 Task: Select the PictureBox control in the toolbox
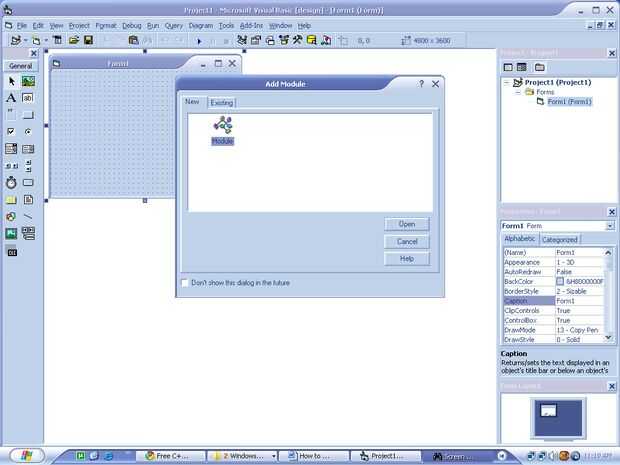click(28, 81)
